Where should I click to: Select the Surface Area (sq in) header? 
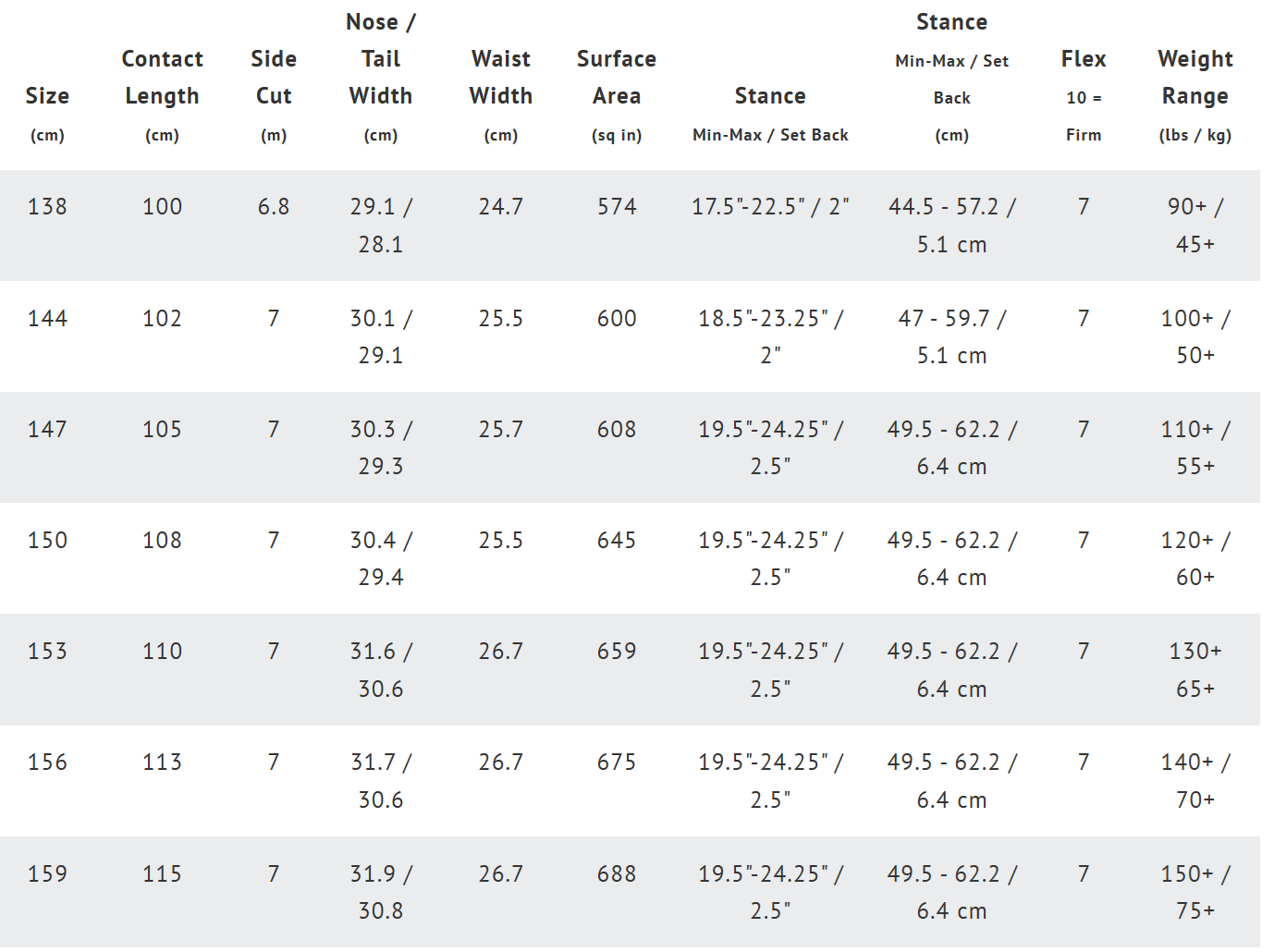pyautogui.click(x=617, y=95)
